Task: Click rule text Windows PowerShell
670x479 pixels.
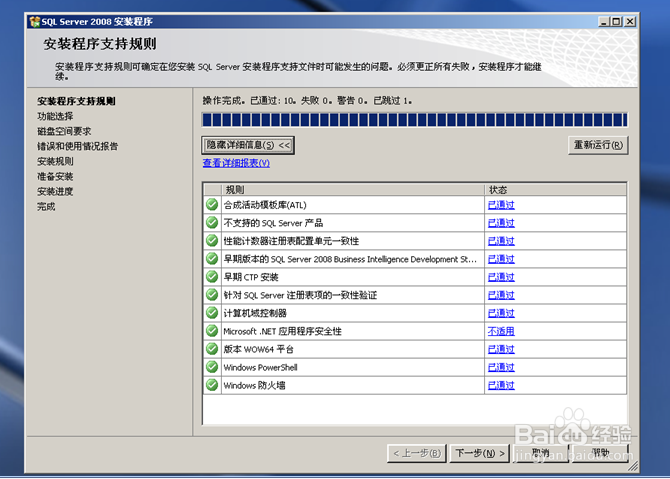Action: [x=260, y=367]
